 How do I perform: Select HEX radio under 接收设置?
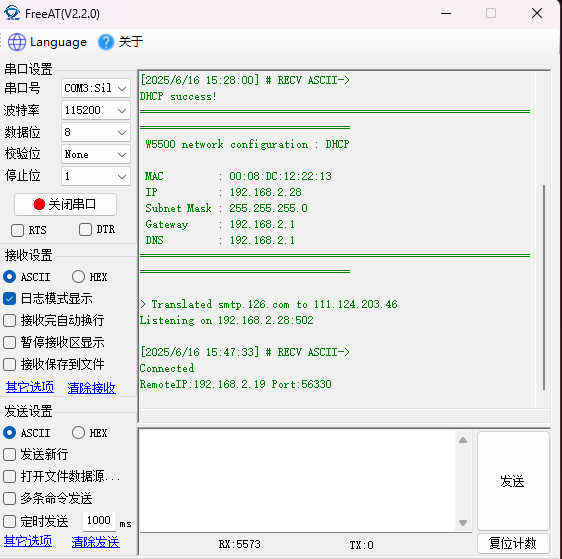pos(78,277)
